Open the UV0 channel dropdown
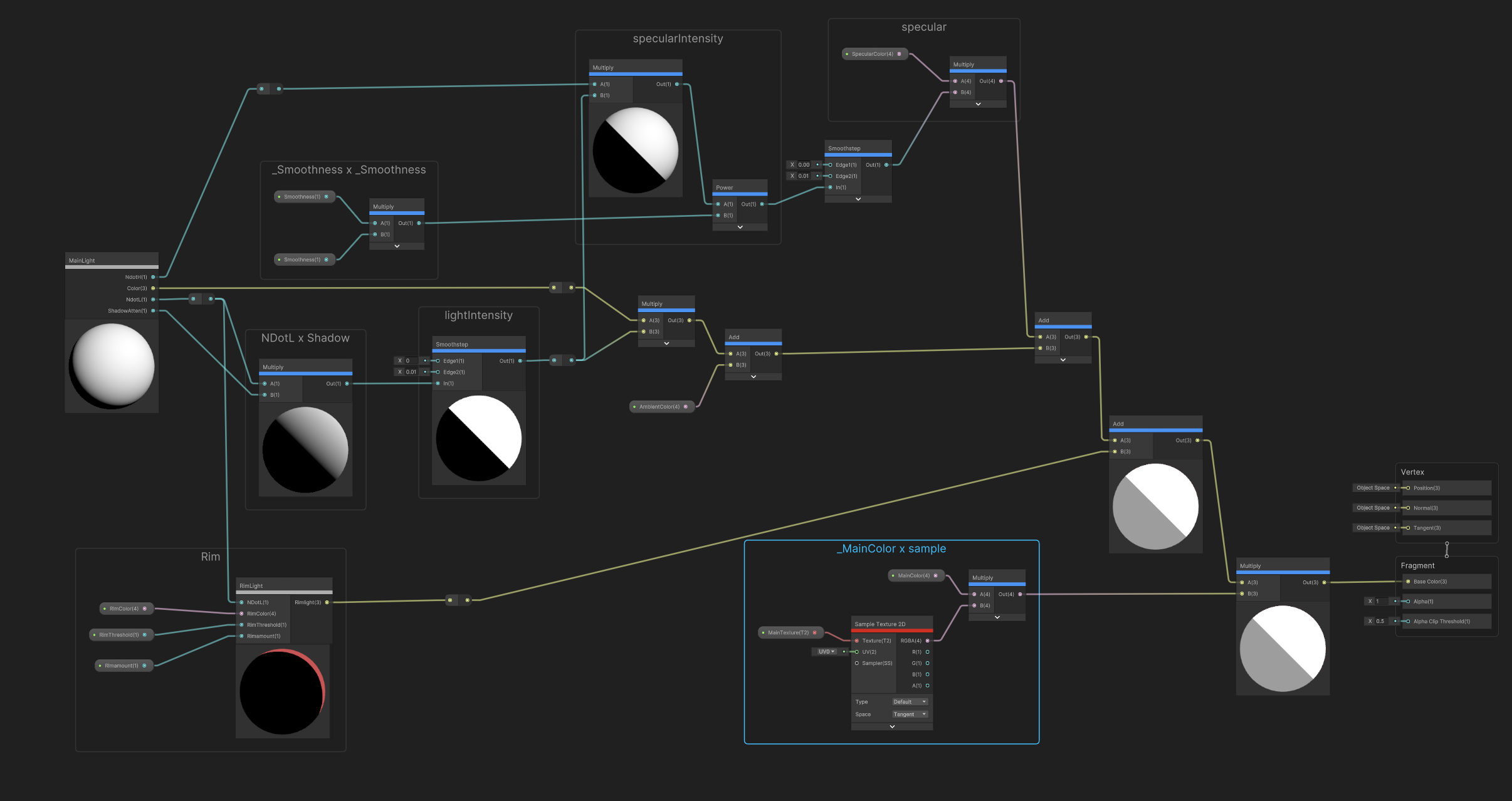Image resolution: width=1512 pixels, height=801 pixels. click(x=826, y=652)
